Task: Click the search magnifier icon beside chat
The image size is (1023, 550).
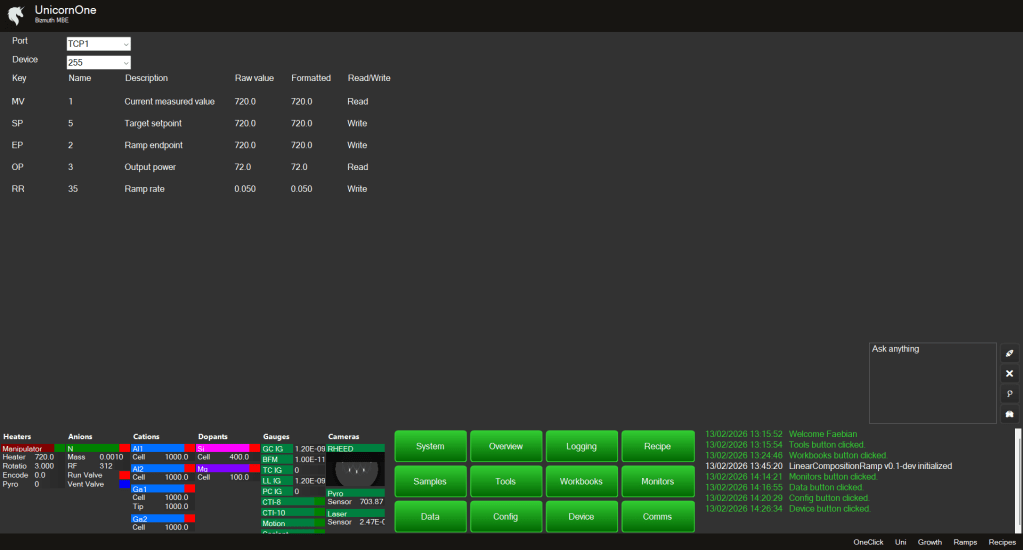Action: (x=1009, y=394)
